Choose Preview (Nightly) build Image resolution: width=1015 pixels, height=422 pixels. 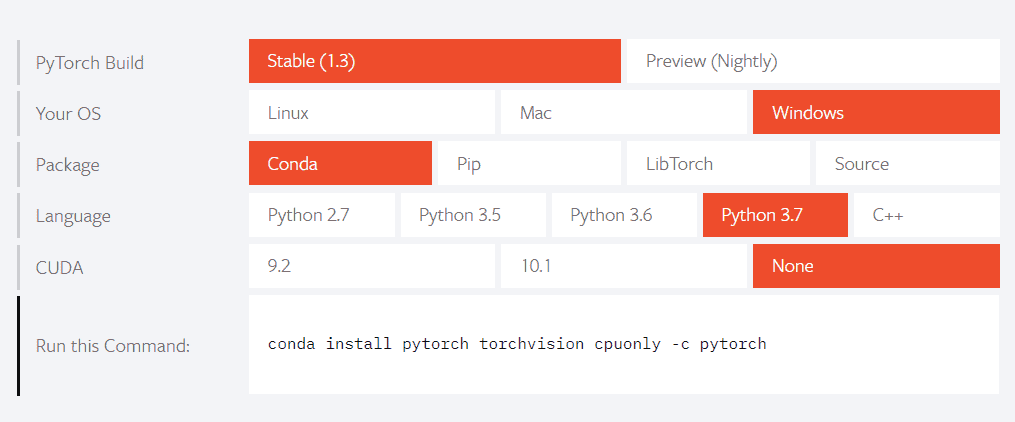[x=813, y=61]
